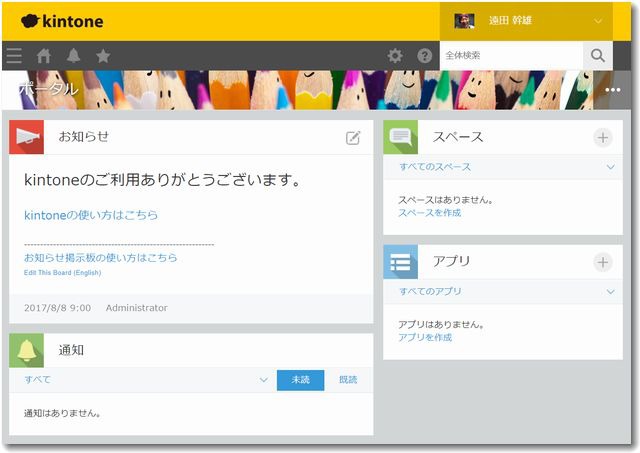Open the portal options ellipsis menu
Viewport: 640px width, 453px height.
click(613, 90)
